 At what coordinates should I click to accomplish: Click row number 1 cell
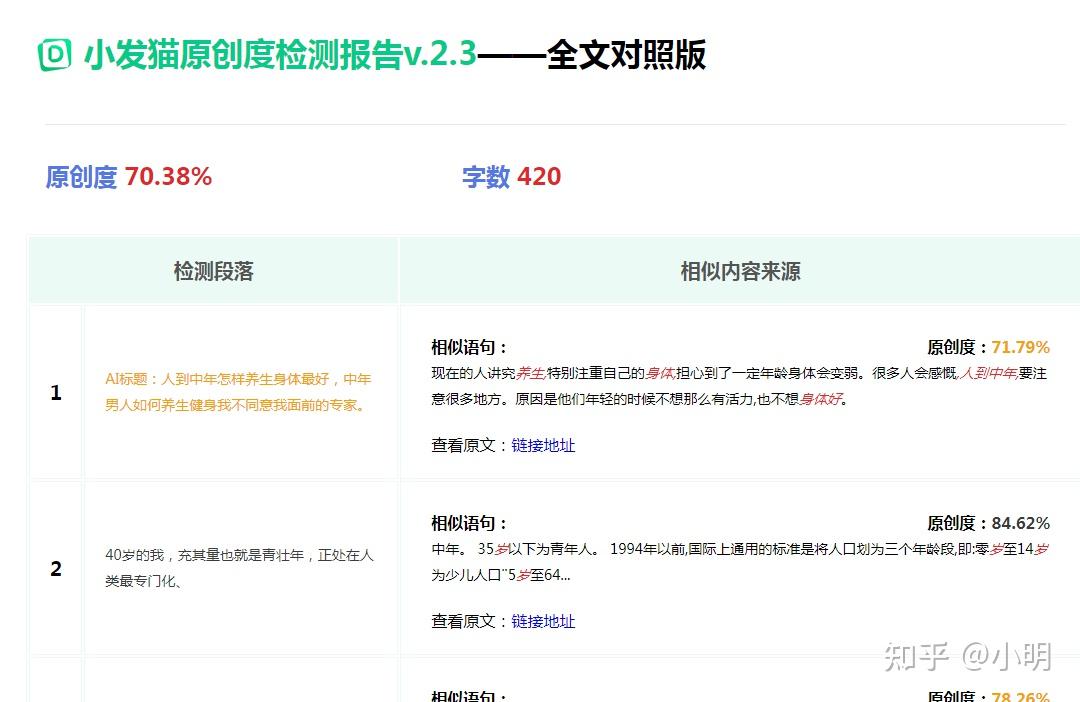click(56, 393)
